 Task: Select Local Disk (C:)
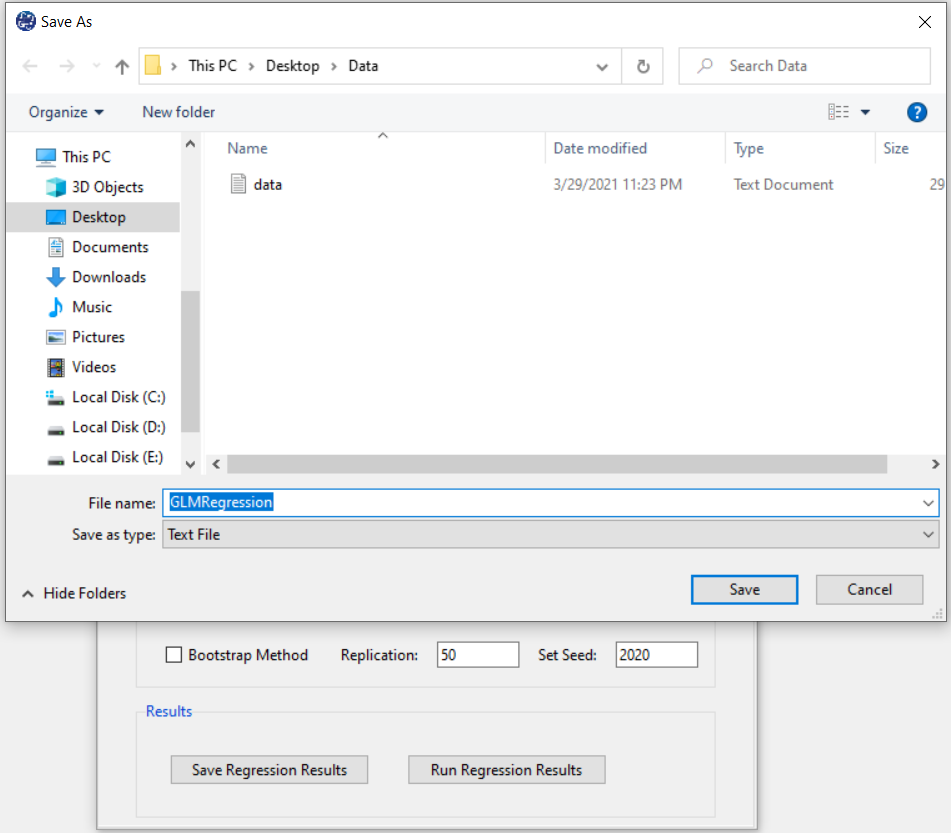(118, 397)
